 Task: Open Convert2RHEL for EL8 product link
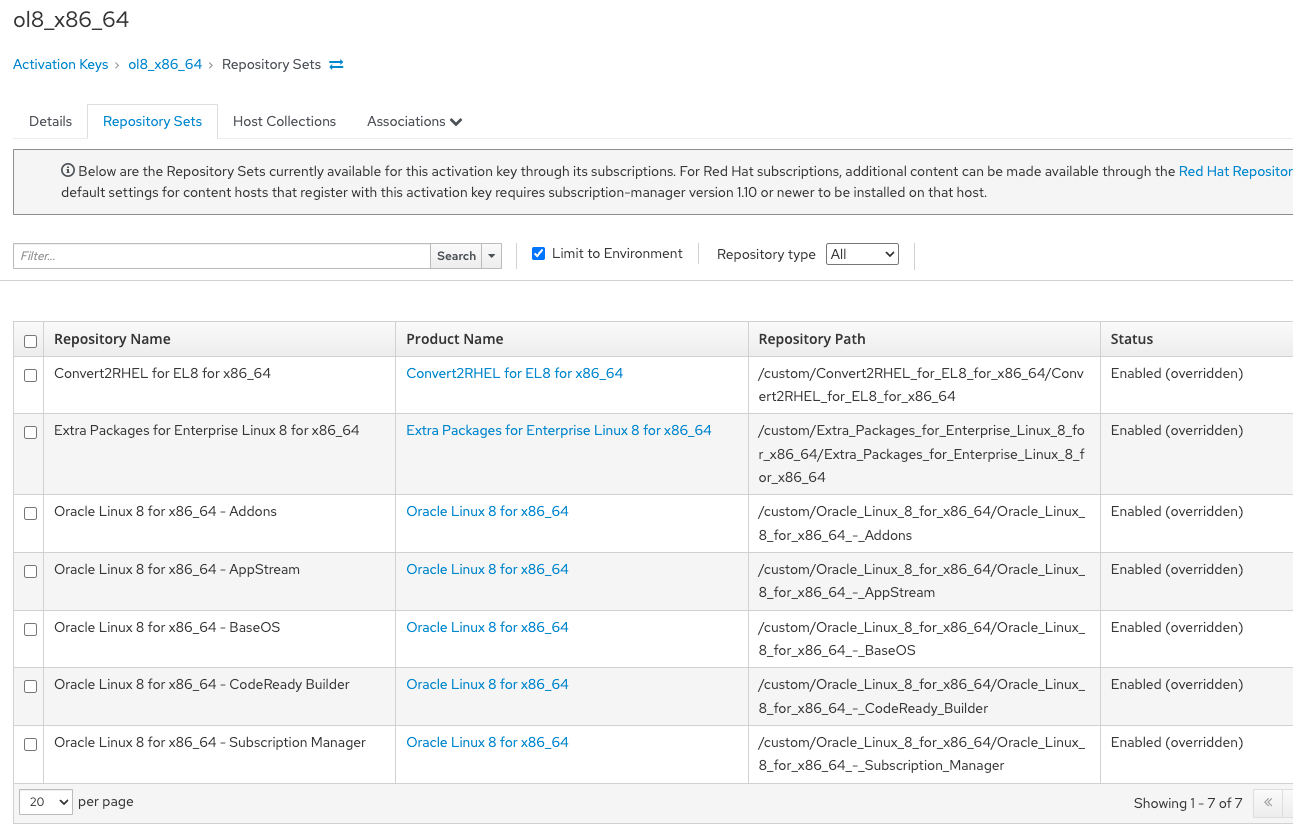click(x=514, y=373)
